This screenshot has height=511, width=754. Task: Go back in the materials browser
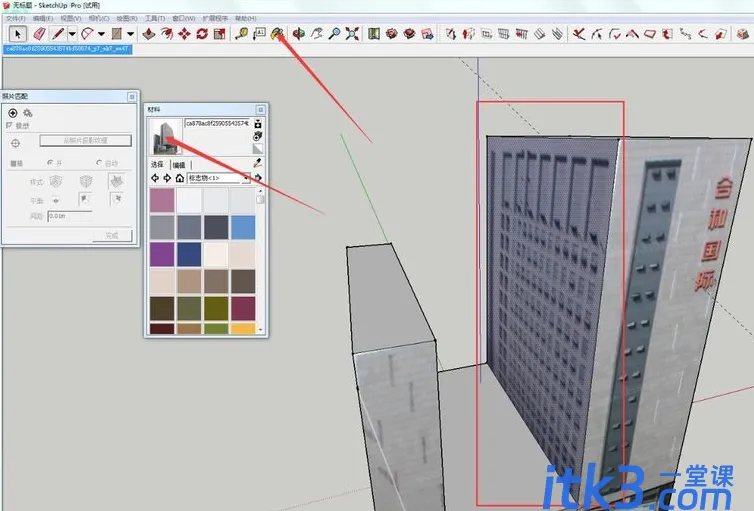(155, 178)
